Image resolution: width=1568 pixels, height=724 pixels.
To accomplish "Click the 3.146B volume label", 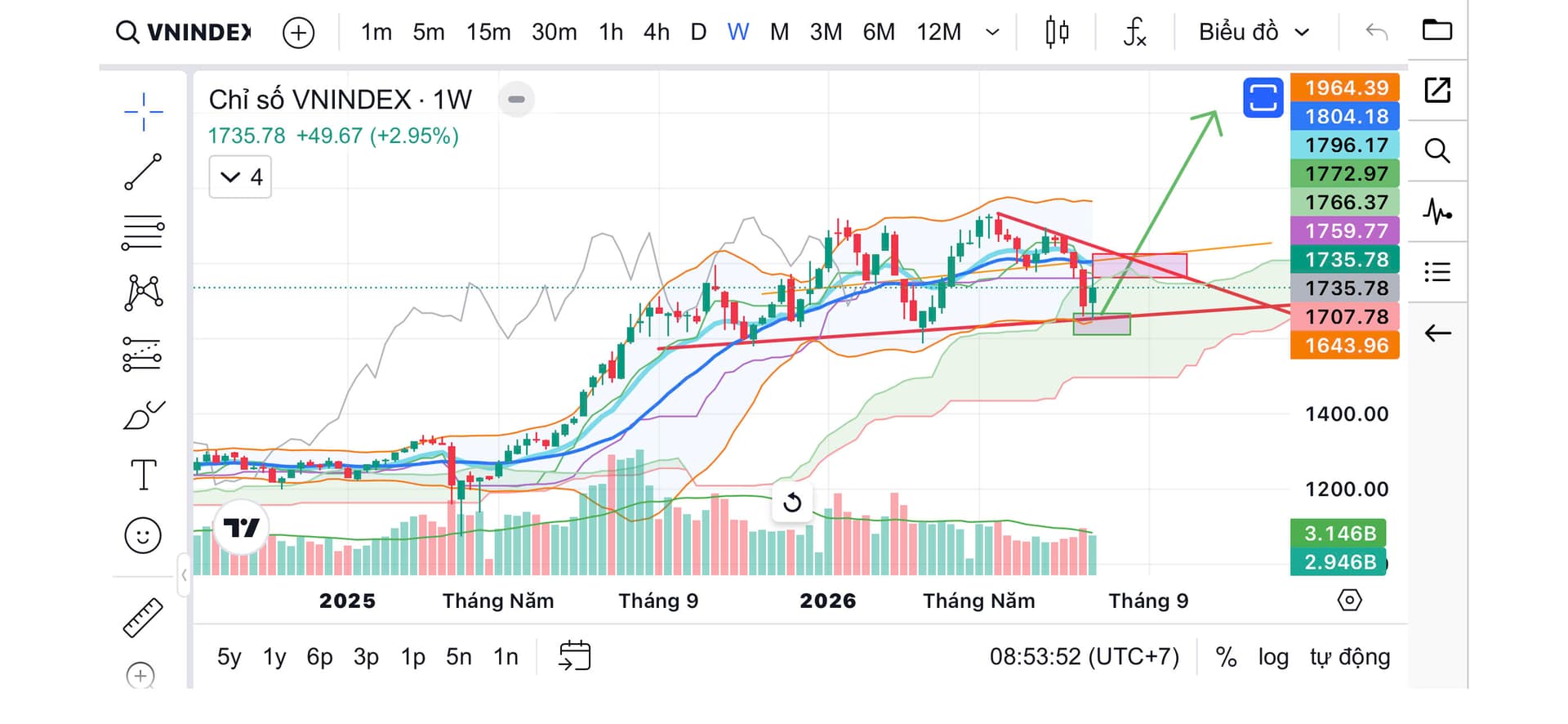I will point(1339,534).
